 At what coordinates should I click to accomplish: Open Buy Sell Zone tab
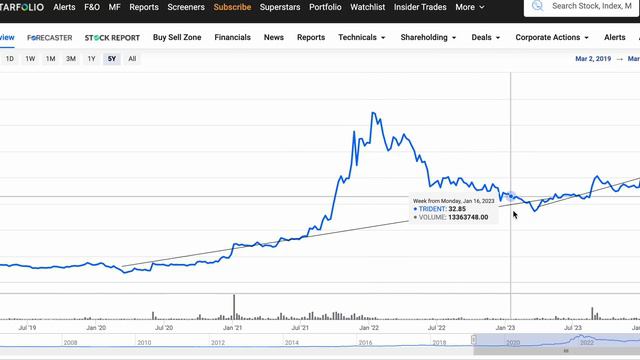click(x=177, y=37)
